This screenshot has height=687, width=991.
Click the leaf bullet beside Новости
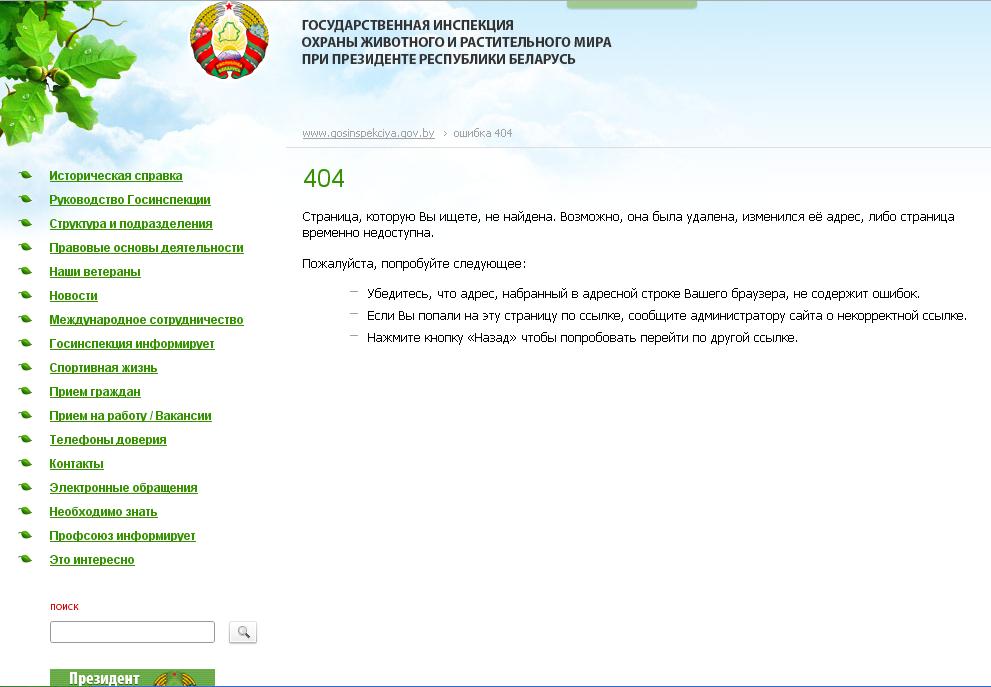25,296
